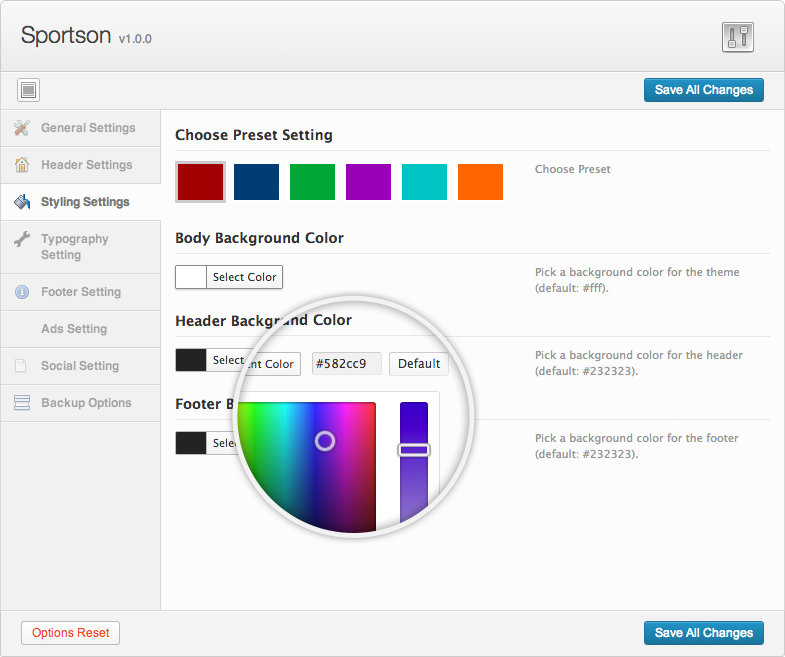Choose the navy blue preset swatch

256,182
